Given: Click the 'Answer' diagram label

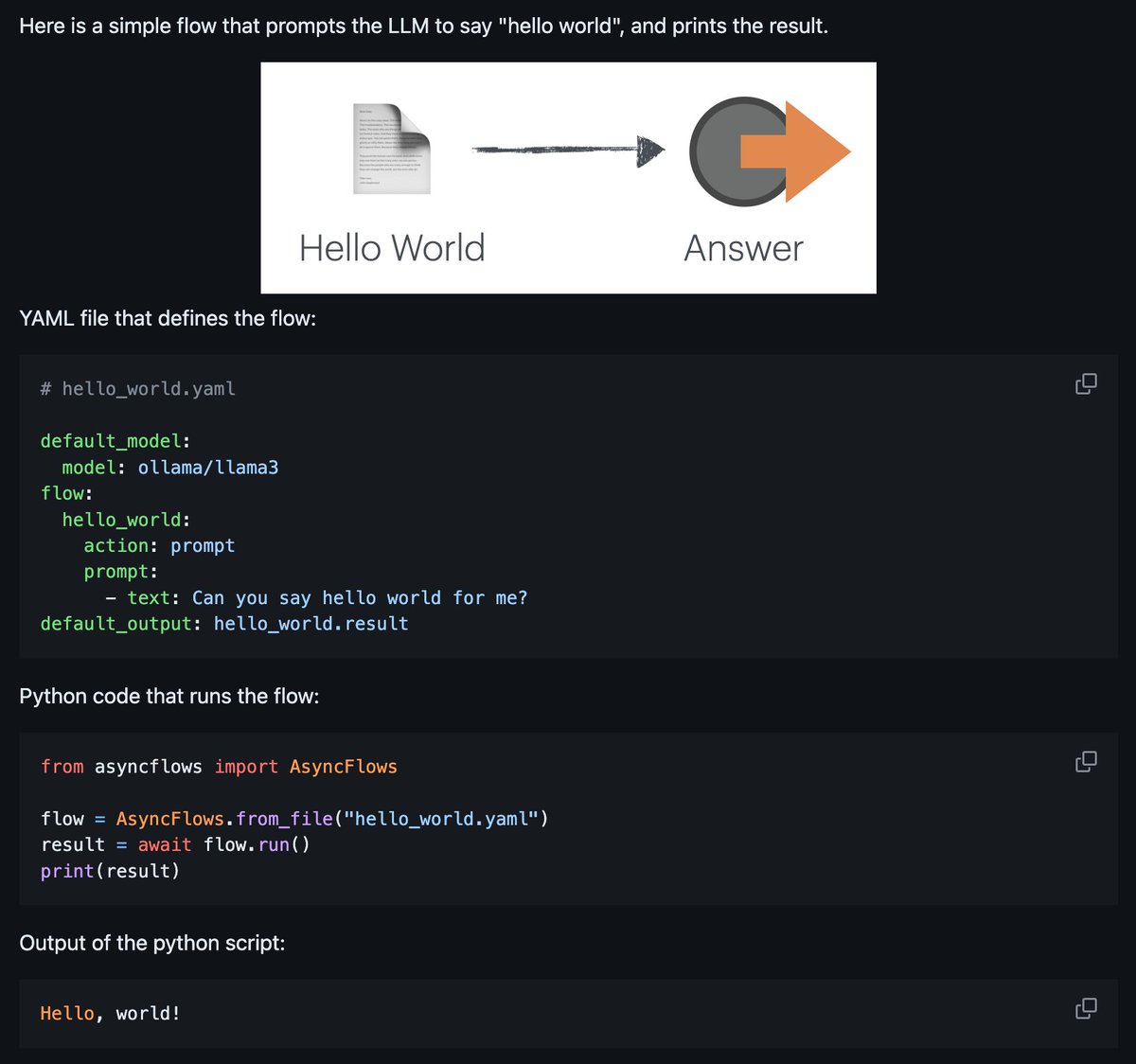Looking at the screenshot, I should point(743,248).
